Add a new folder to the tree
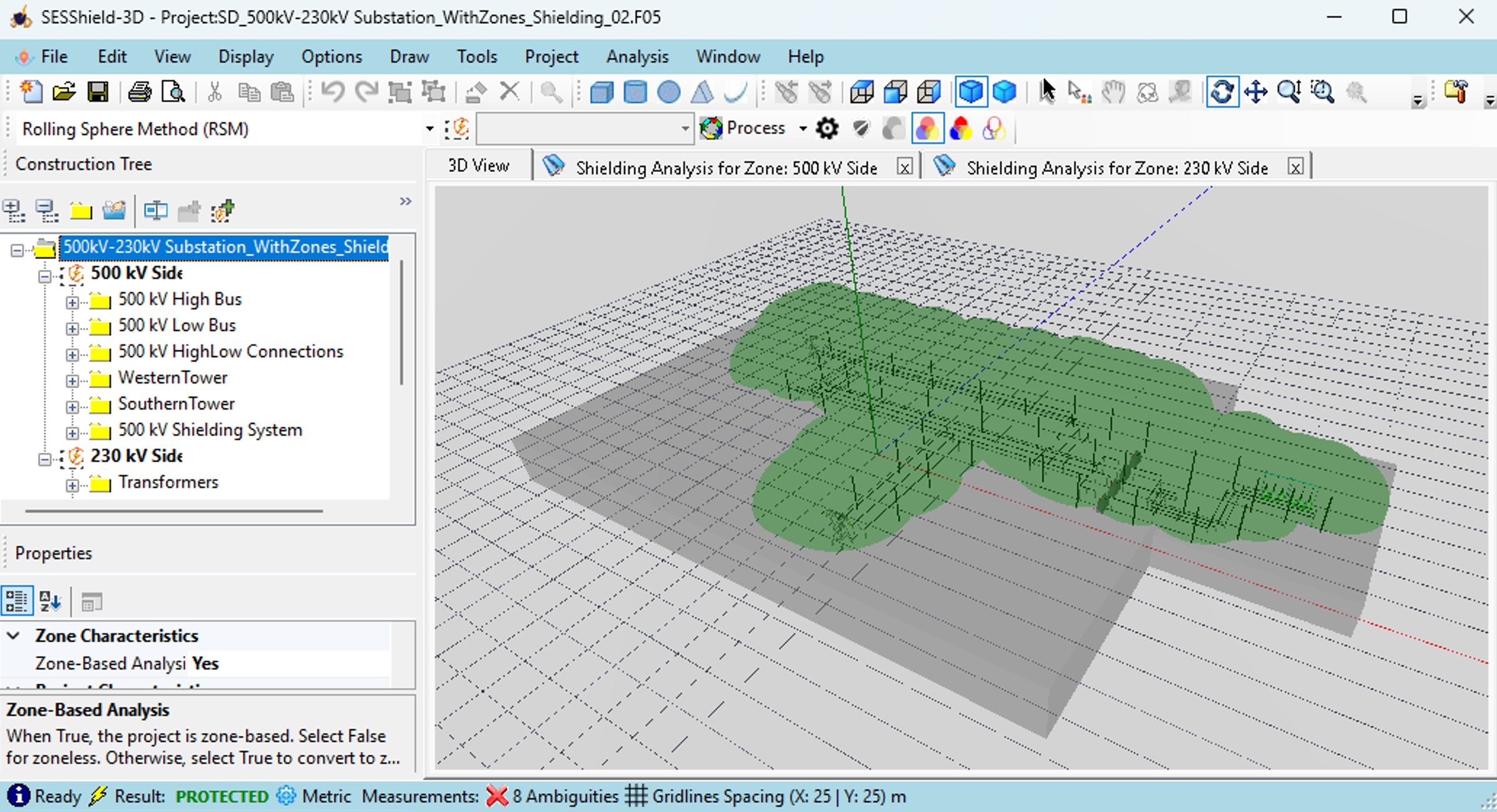This screenshot has width=1497, height=812. click(81, 211)
